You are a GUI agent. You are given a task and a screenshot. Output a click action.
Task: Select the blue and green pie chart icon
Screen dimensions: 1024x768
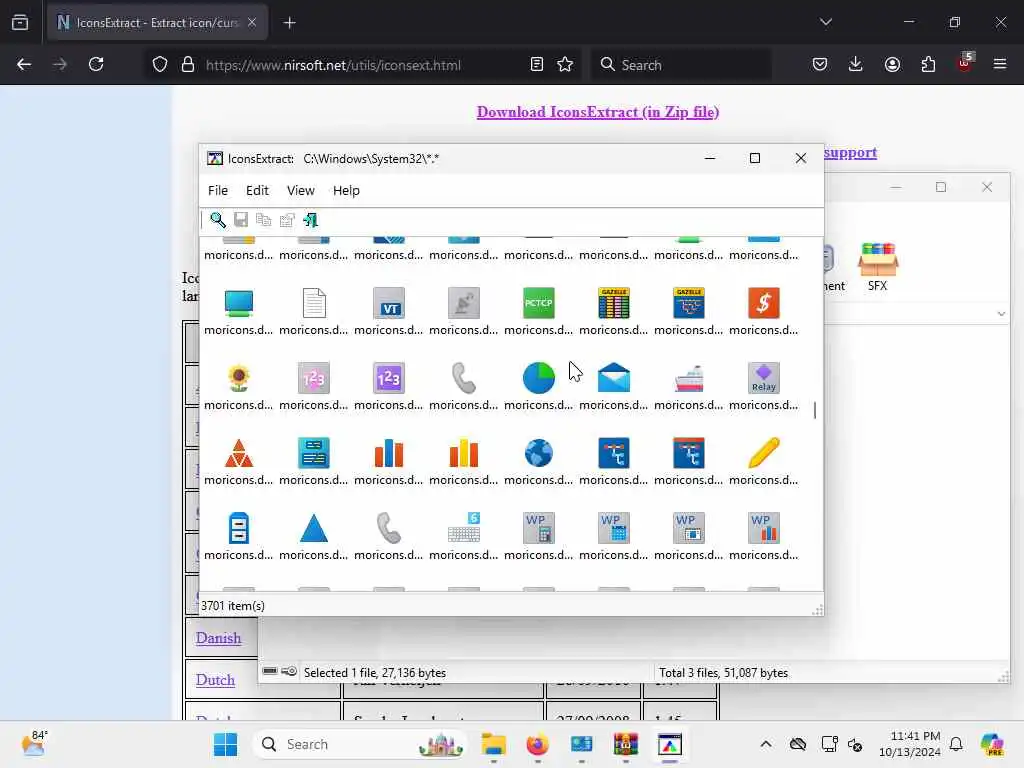[539, 378]
